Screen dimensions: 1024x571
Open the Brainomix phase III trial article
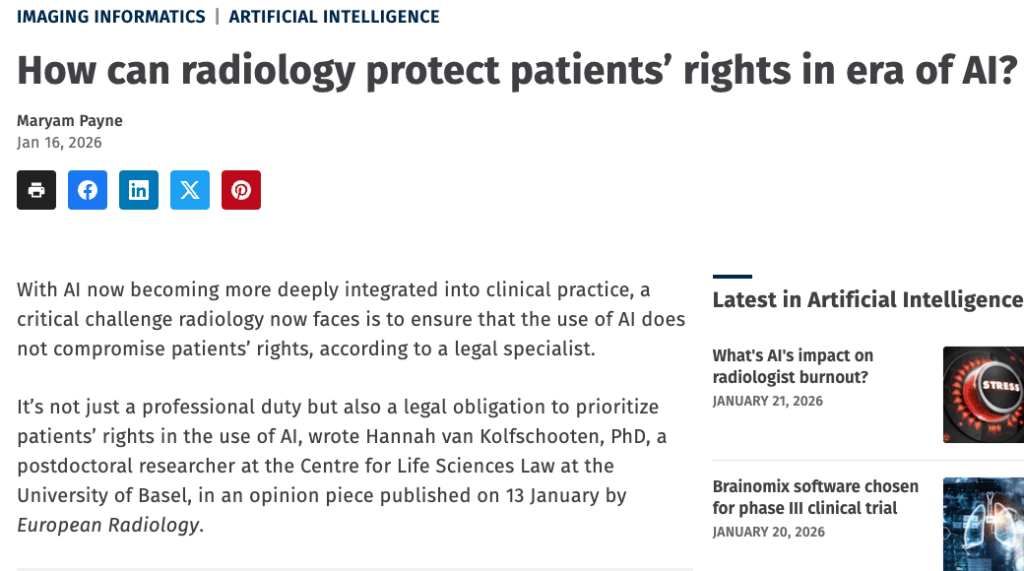(815, 497)
